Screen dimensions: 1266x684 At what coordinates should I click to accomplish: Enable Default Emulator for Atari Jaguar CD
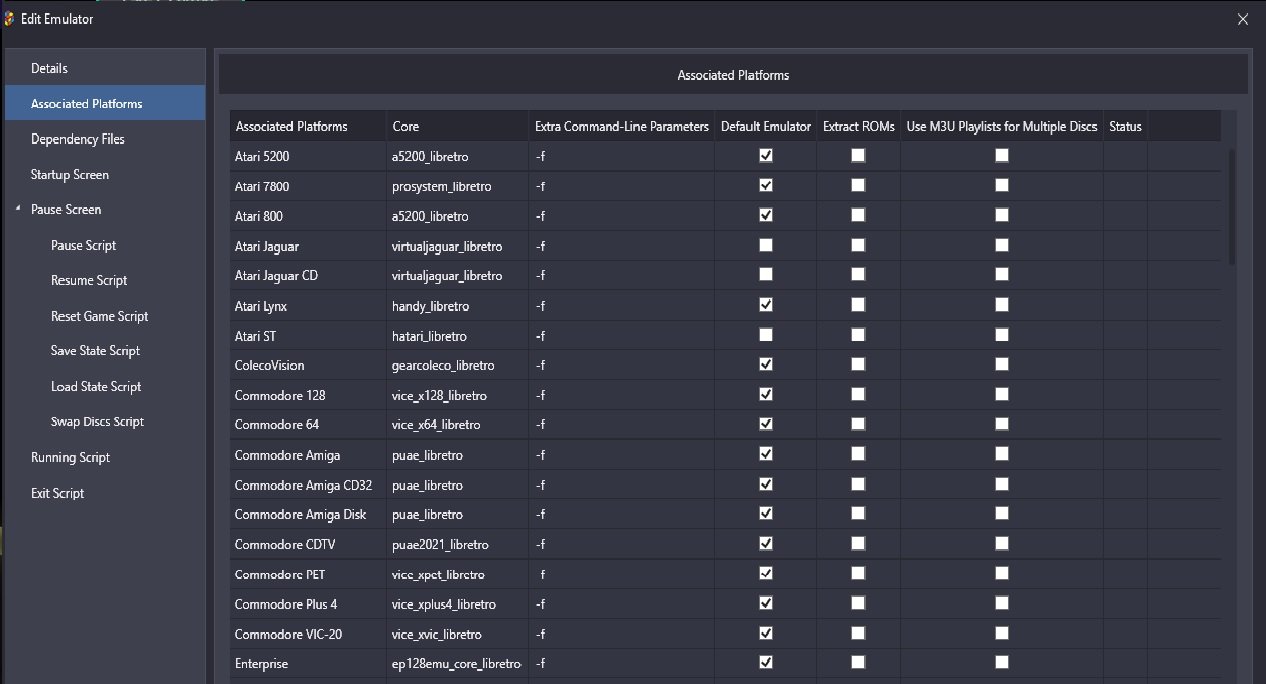click(766, 274)
